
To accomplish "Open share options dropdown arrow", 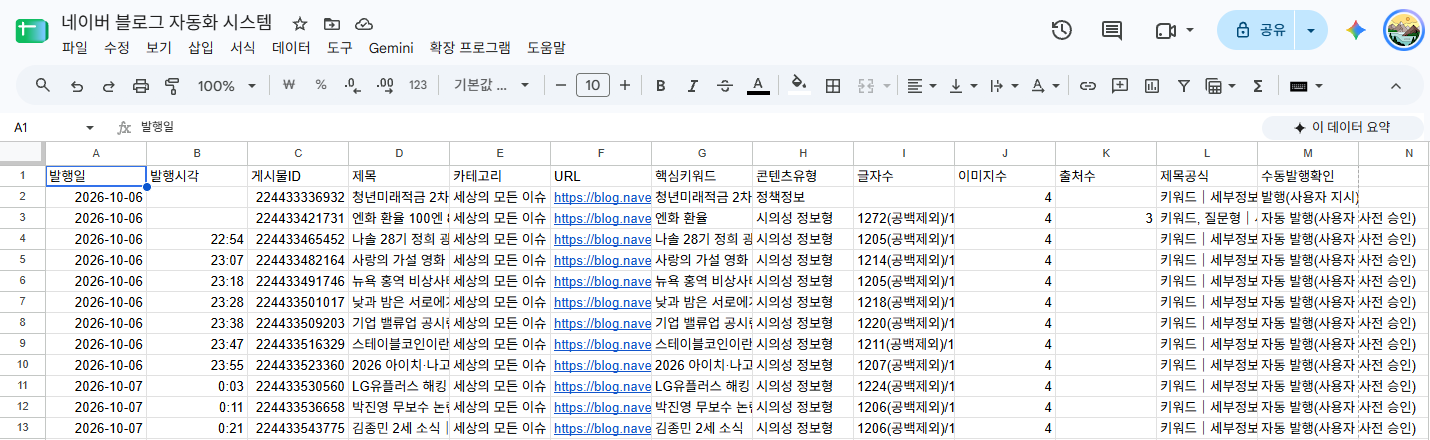I will point(1311,30).
